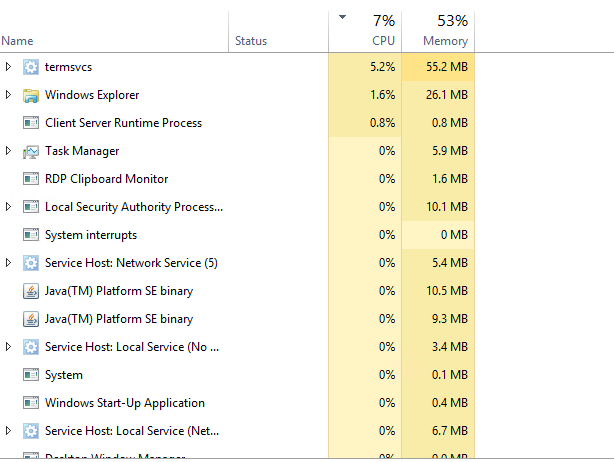Sort by the Memory column header
Screen dimensions: 614x462
tap(445, 41)
